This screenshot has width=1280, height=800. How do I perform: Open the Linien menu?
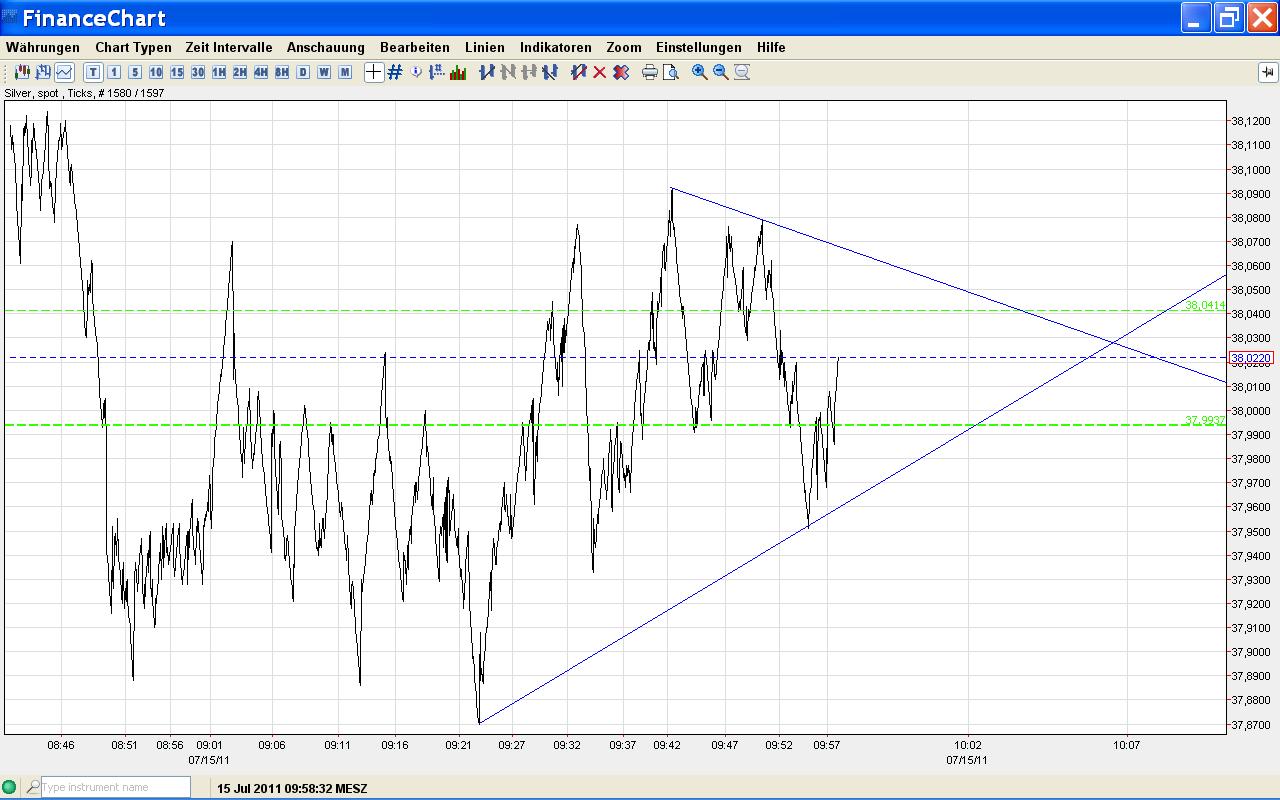[485, 47]
